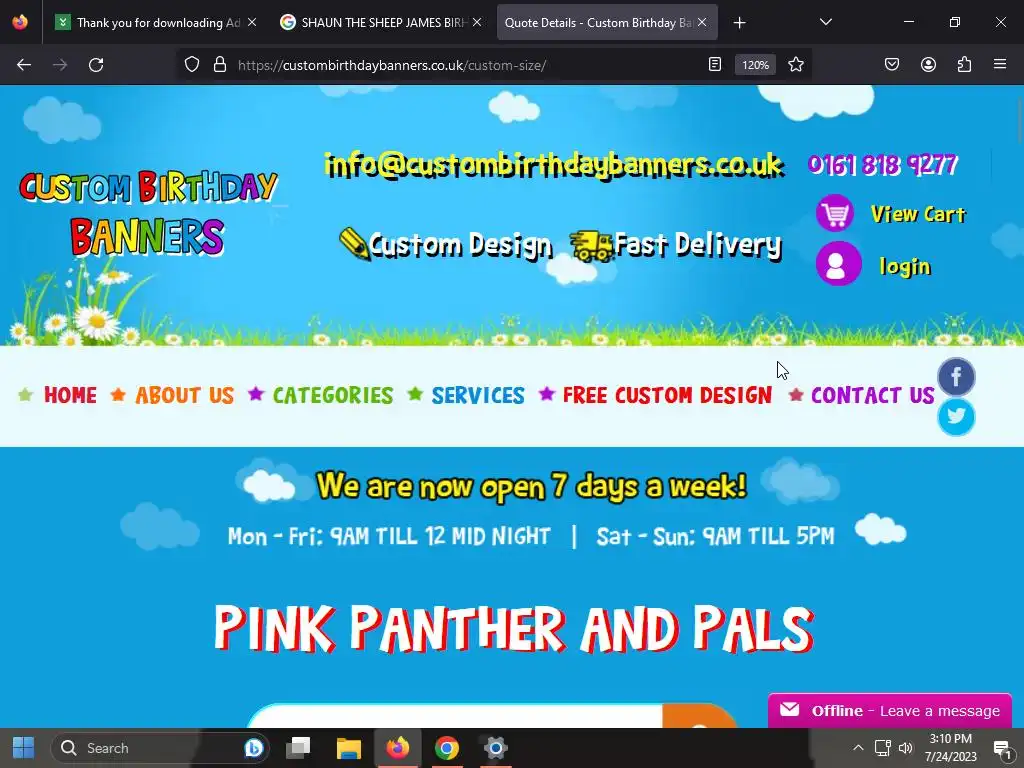Expand the list all tabs chevron
The image size is (1024, 768).
(825, 22)
